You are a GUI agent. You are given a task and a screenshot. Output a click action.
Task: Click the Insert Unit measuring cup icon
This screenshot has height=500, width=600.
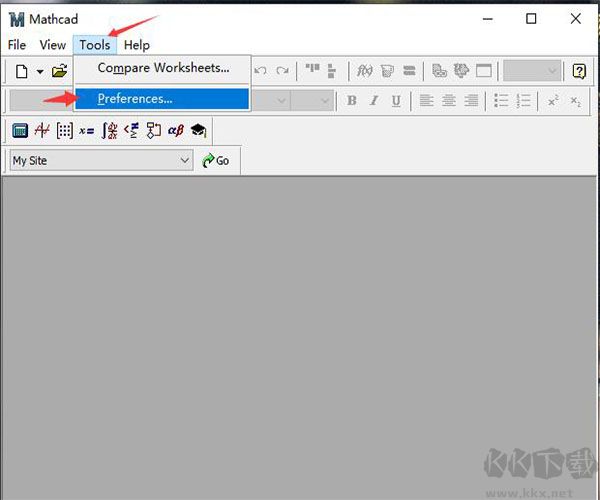(387, 71)
